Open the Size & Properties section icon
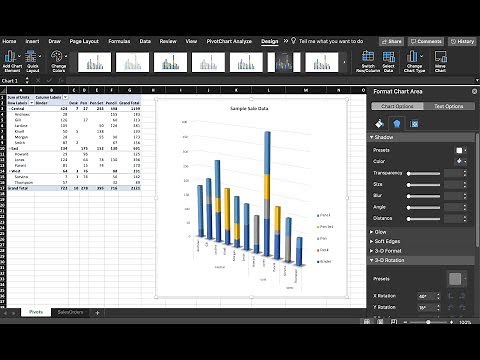 pyautogui.click(x=414, y=124)
